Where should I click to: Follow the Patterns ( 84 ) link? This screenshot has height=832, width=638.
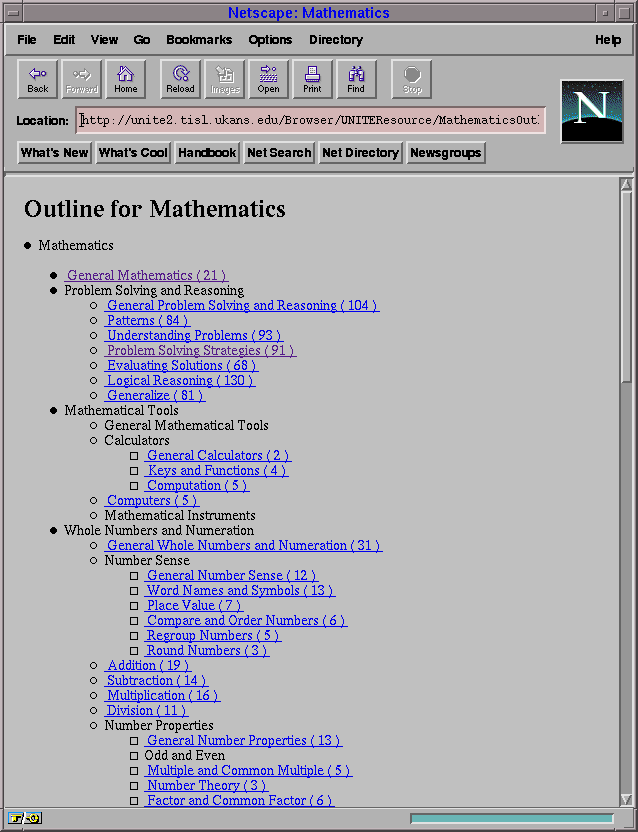147,320
